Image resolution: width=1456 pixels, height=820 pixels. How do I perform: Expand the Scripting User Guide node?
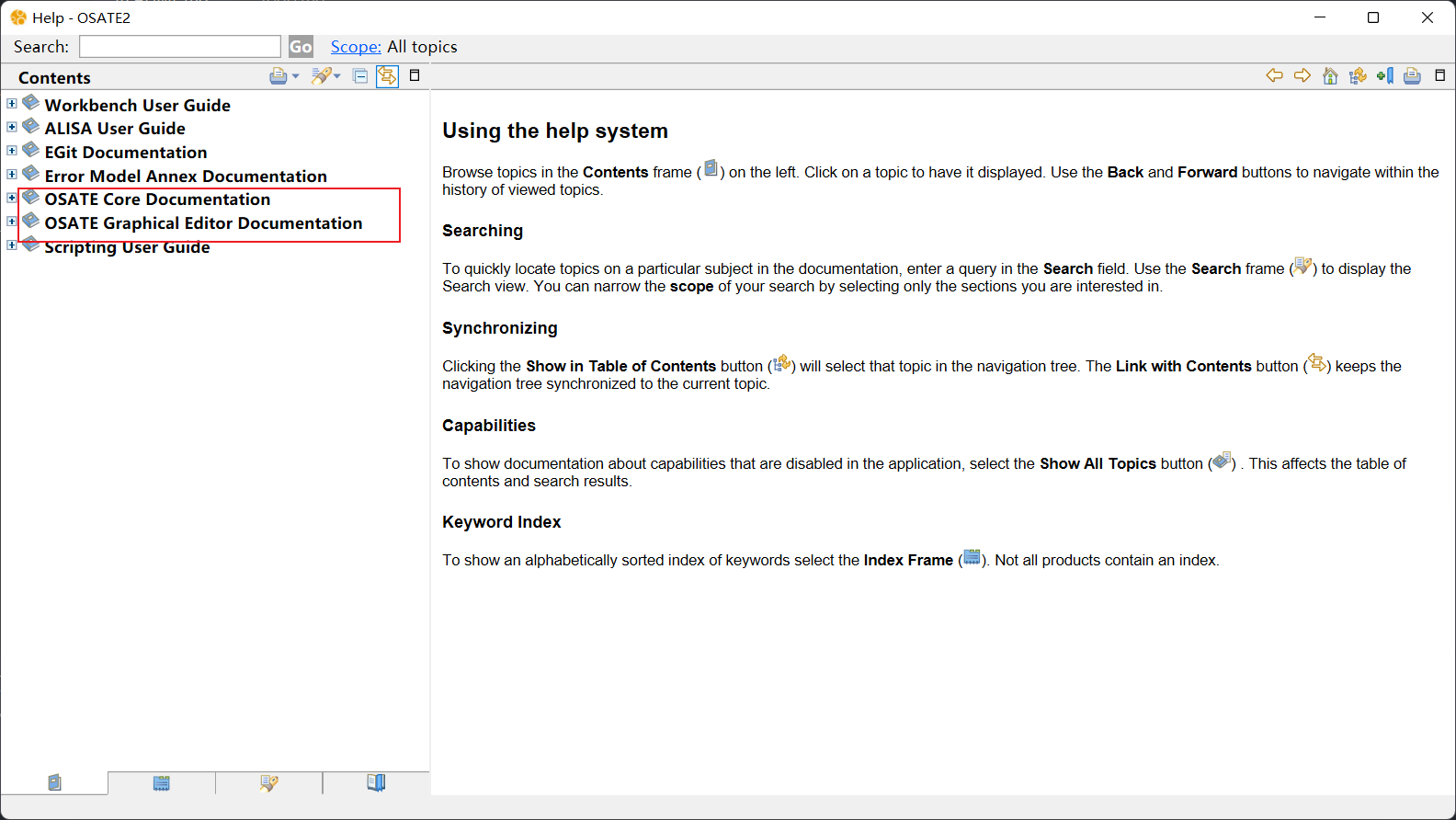coord(12,245)
